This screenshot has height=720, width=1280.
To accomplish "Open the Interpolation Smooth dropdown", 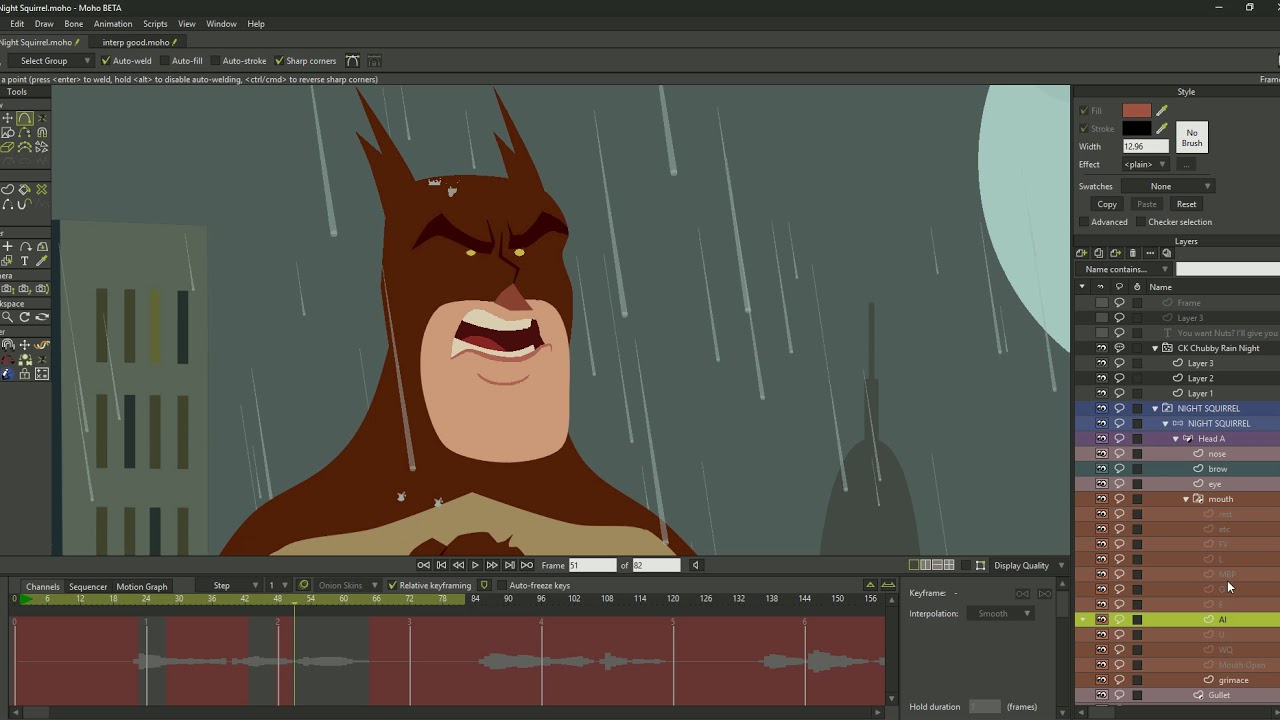I will click(x=1000, y=613).
